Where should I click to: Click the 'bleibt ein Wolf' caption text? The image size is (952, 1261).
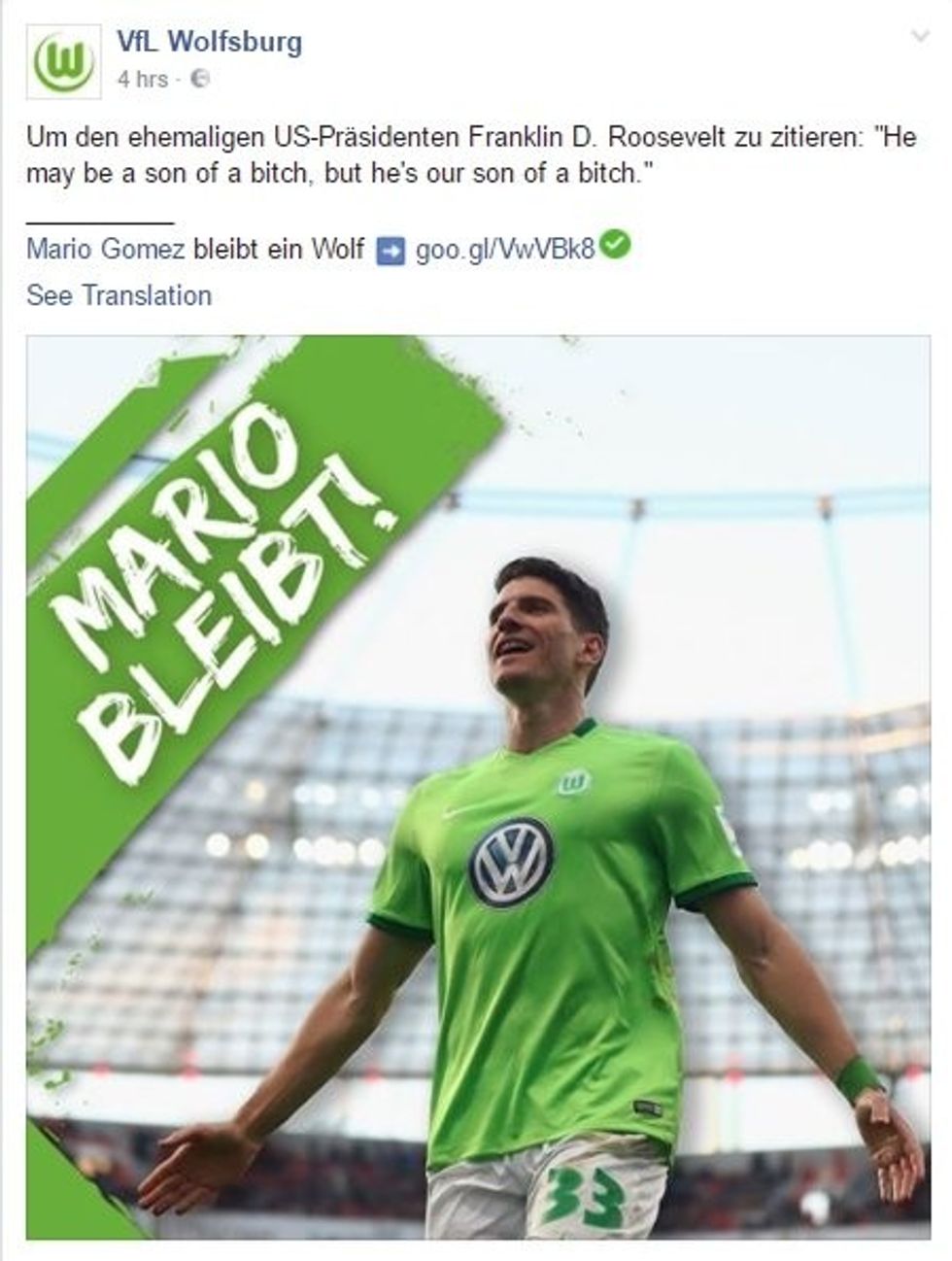tap(279, 249)
